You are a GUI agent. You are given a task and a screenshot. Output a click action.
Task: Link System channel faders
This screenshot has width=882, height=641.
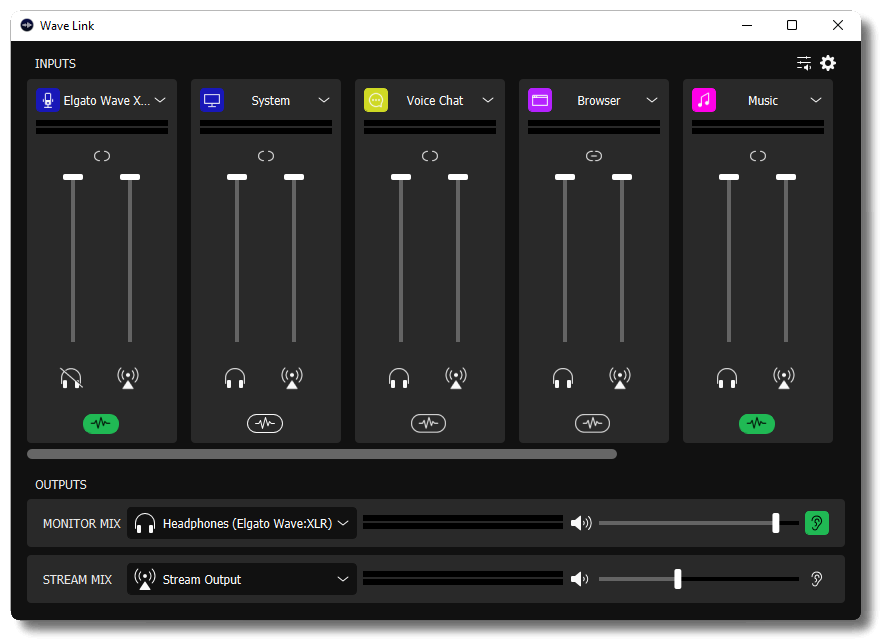[x=266, y=156]
